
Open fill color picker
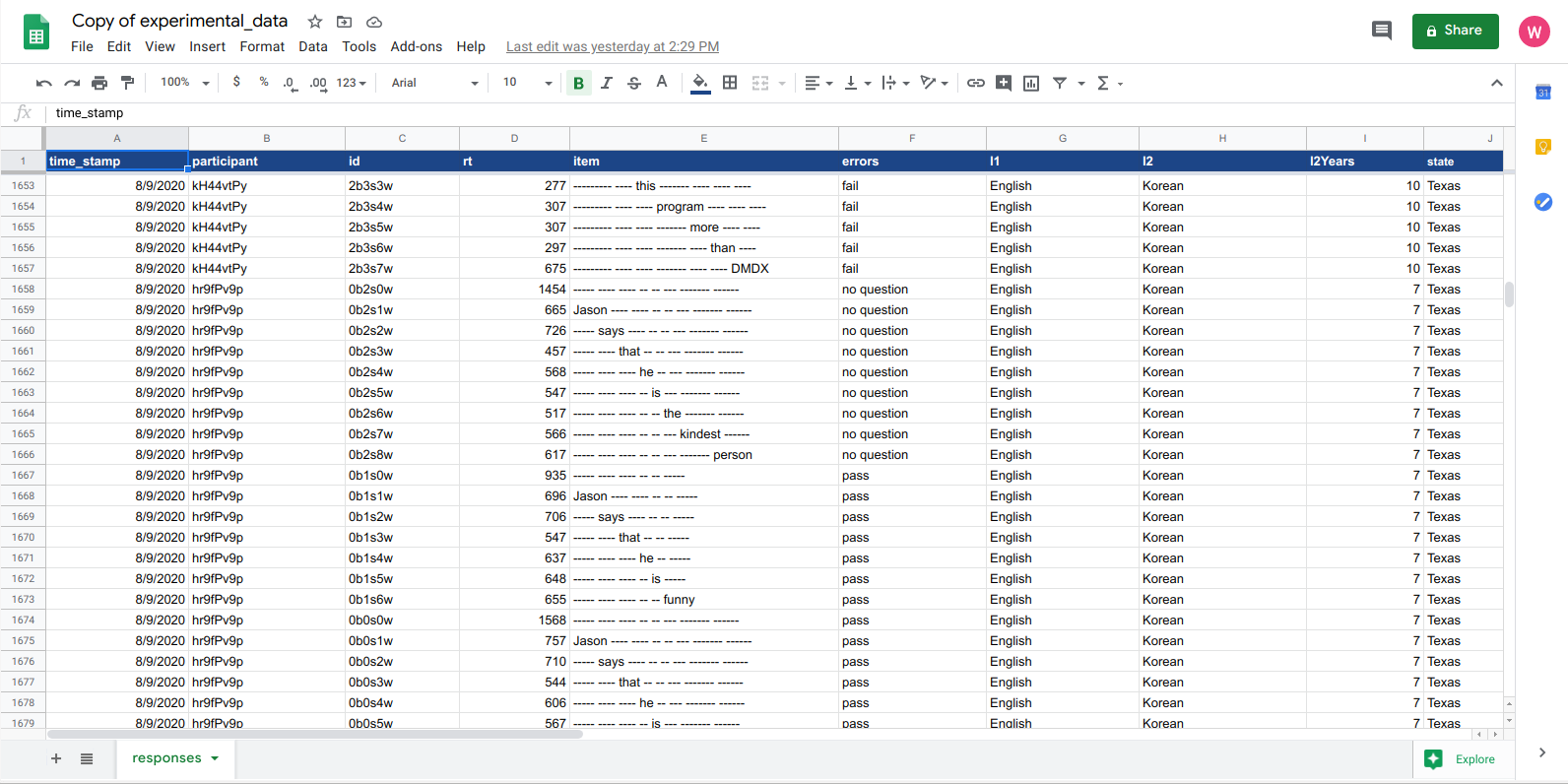(x=700, y=83)
